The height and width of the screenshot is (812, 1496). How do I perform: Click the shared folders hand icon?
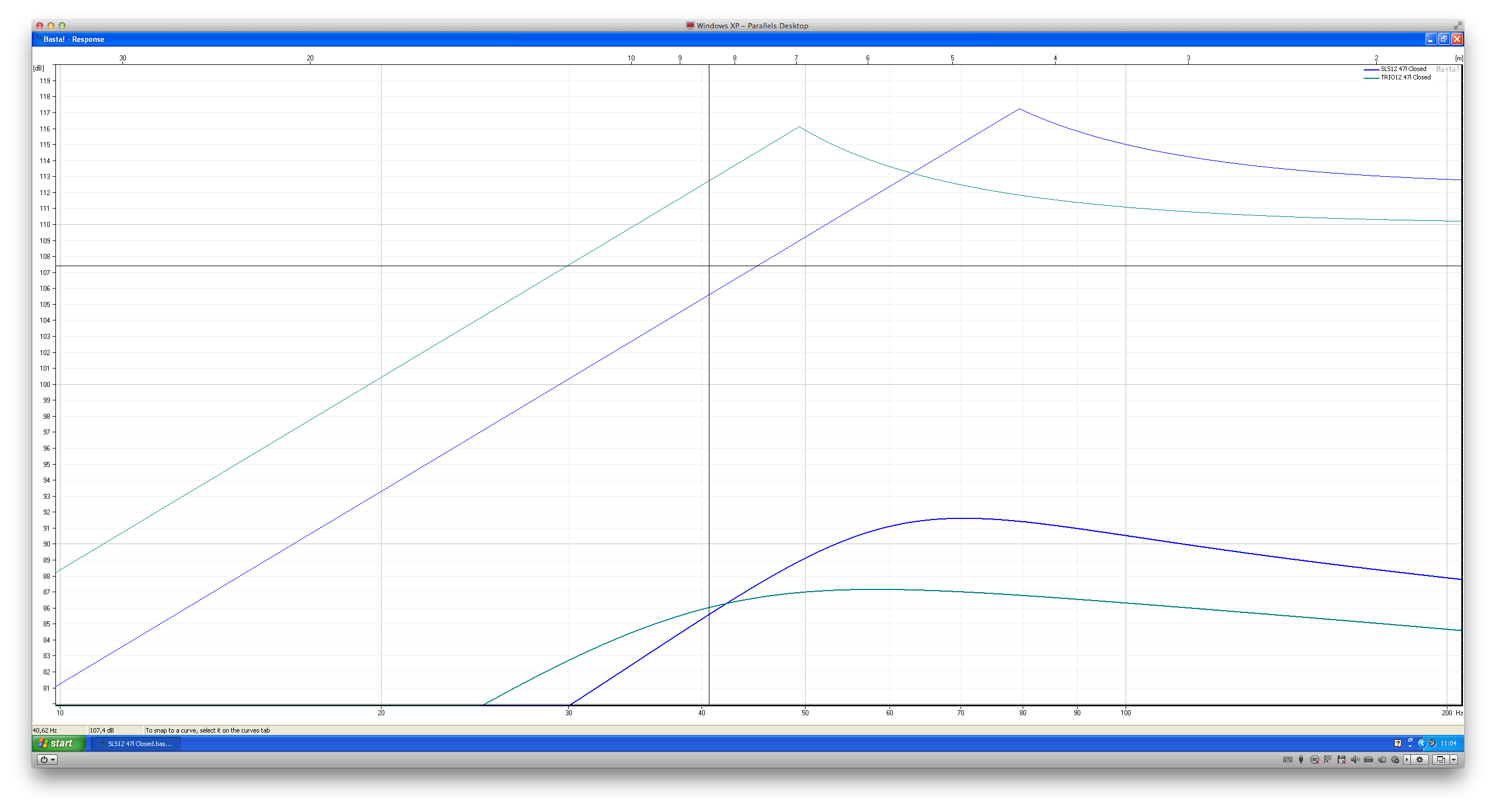coord(1382,759)
